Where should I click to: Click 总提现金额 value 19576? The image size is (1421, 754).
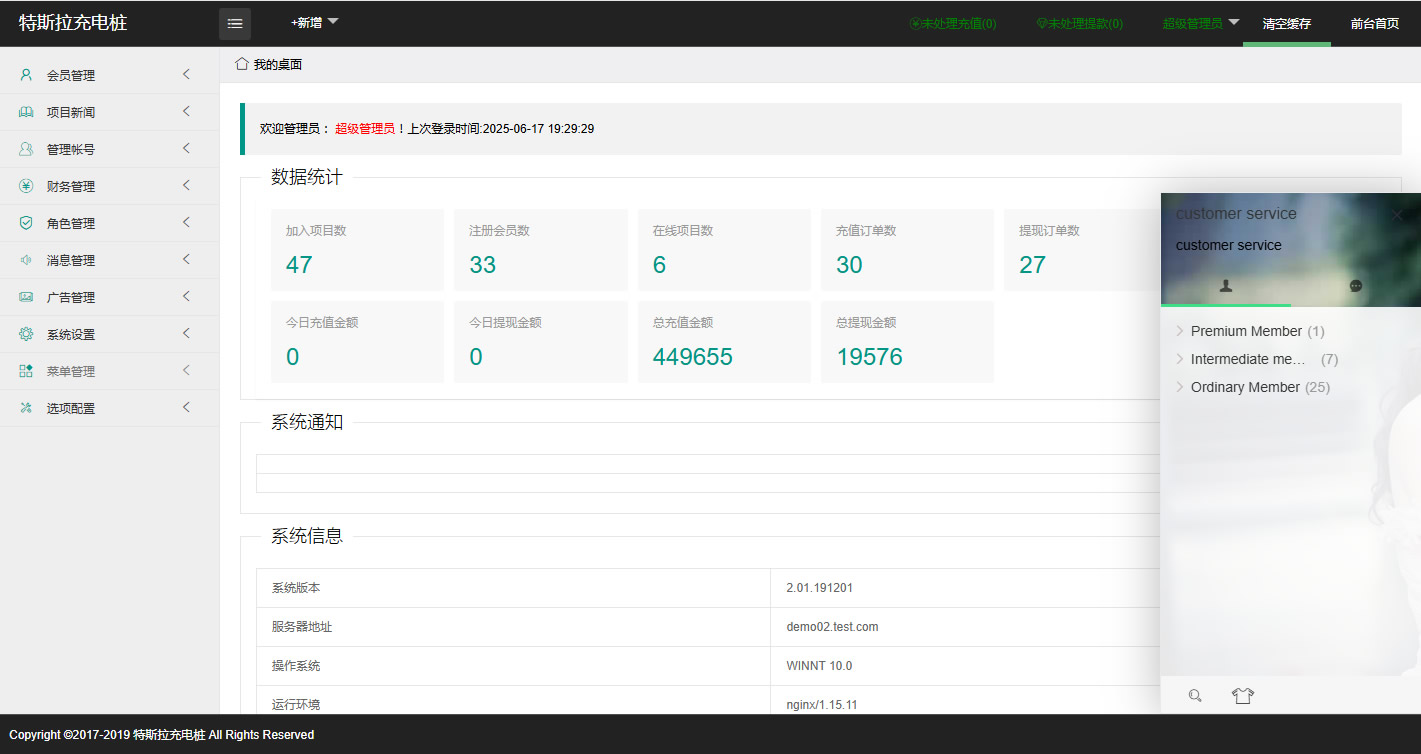pyautogui.click(x=869, y=357)
